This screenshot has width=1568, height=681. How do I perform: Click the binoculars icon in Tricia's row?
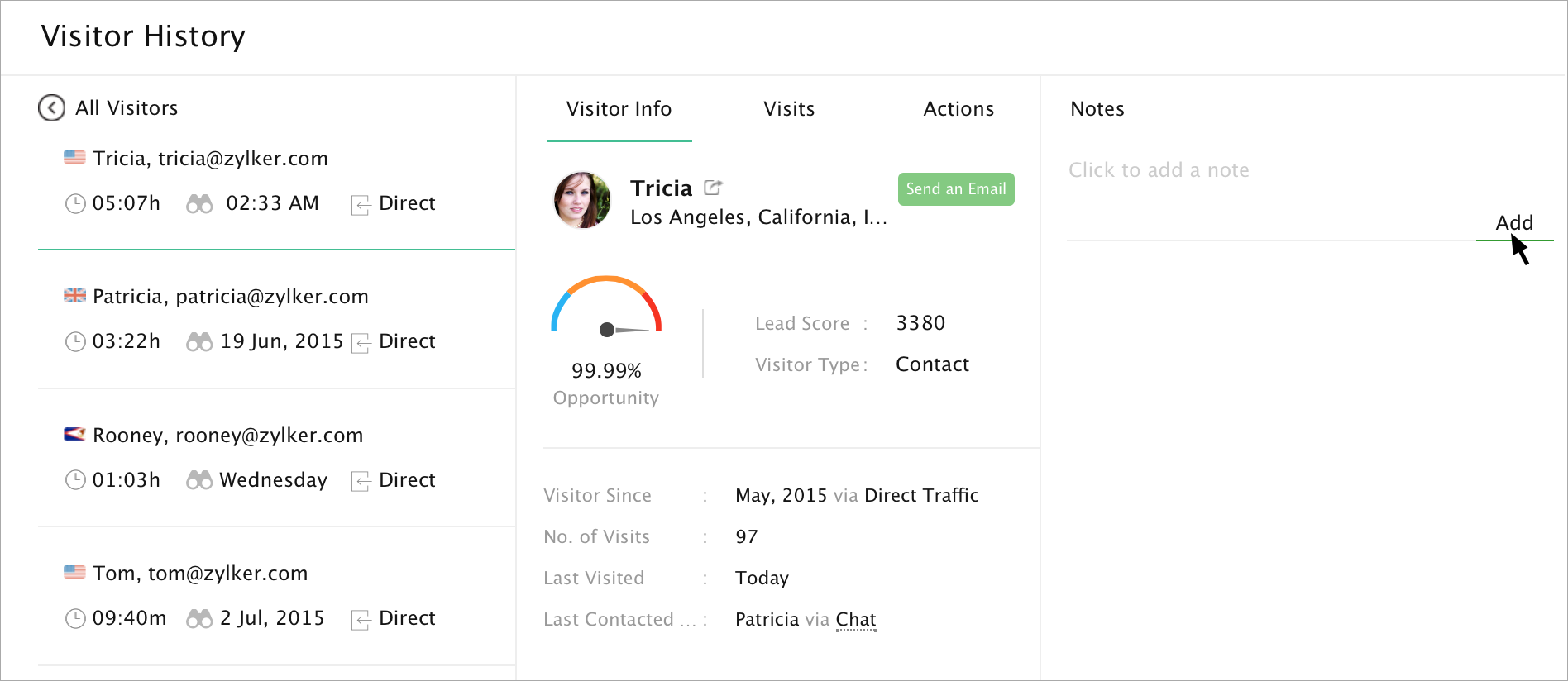199,203
